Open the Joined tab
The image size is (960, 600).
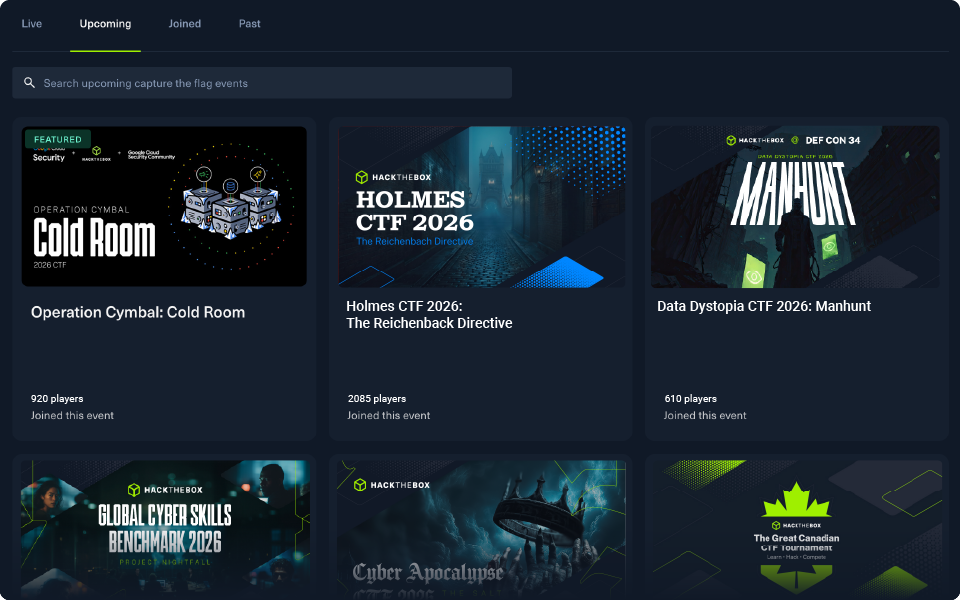pos(185,24)
